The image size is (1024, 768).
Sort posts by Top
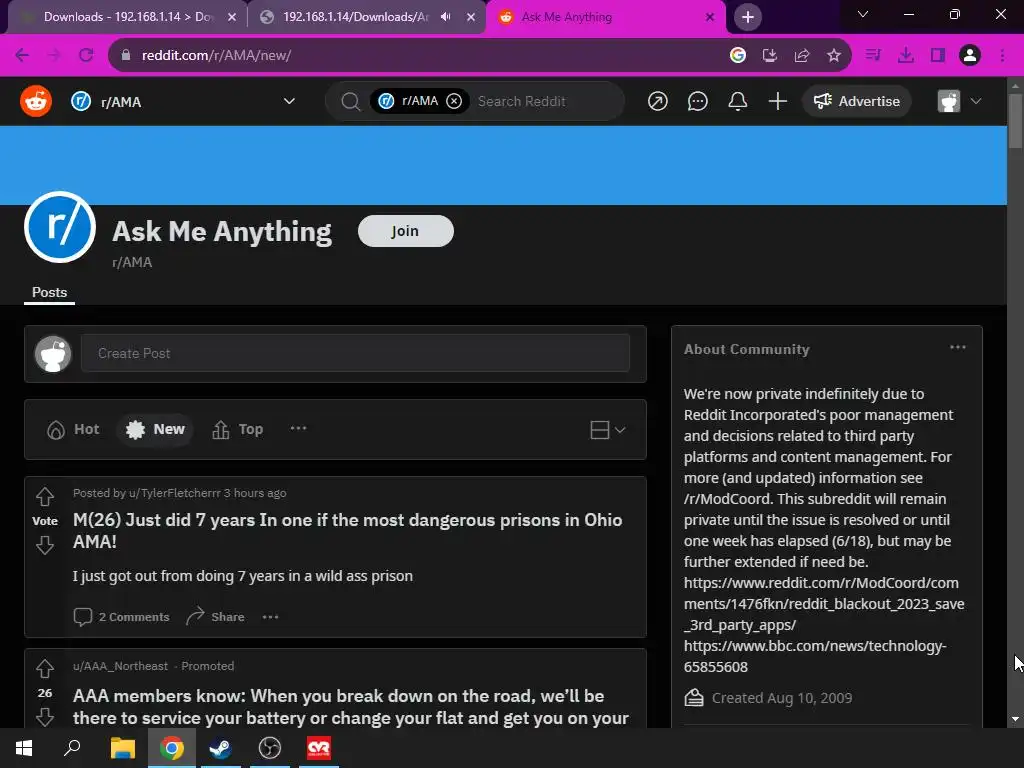coord(238,430)
